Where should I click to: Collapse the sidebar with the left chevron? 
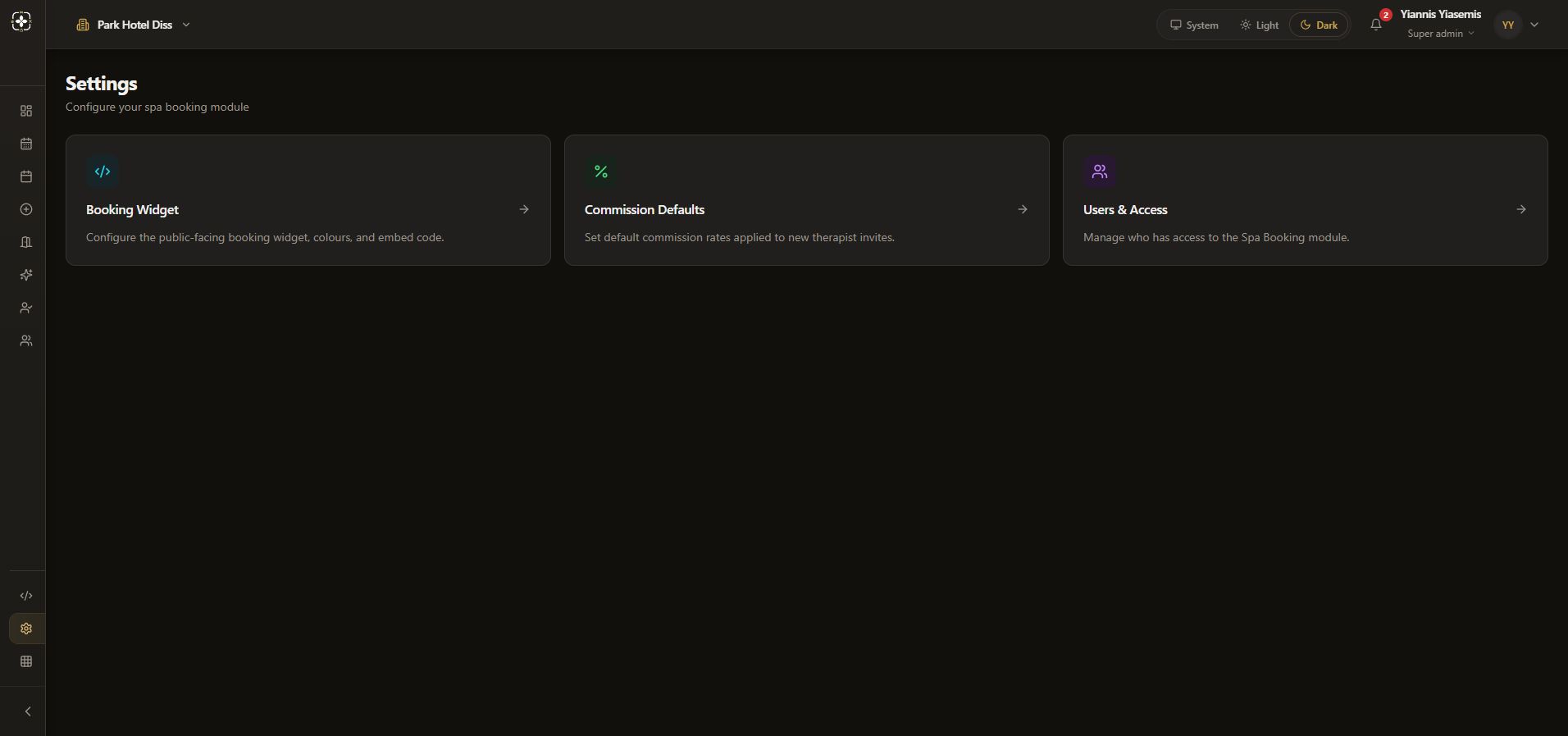pyautogui.click(x=27, y=711)
